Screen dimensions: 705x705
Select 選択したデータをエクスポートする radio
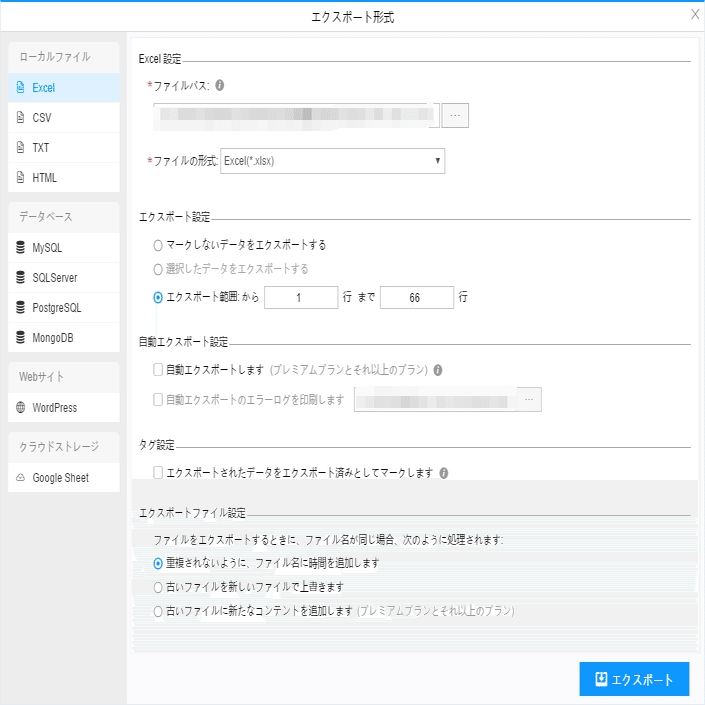tap(158, 269)
